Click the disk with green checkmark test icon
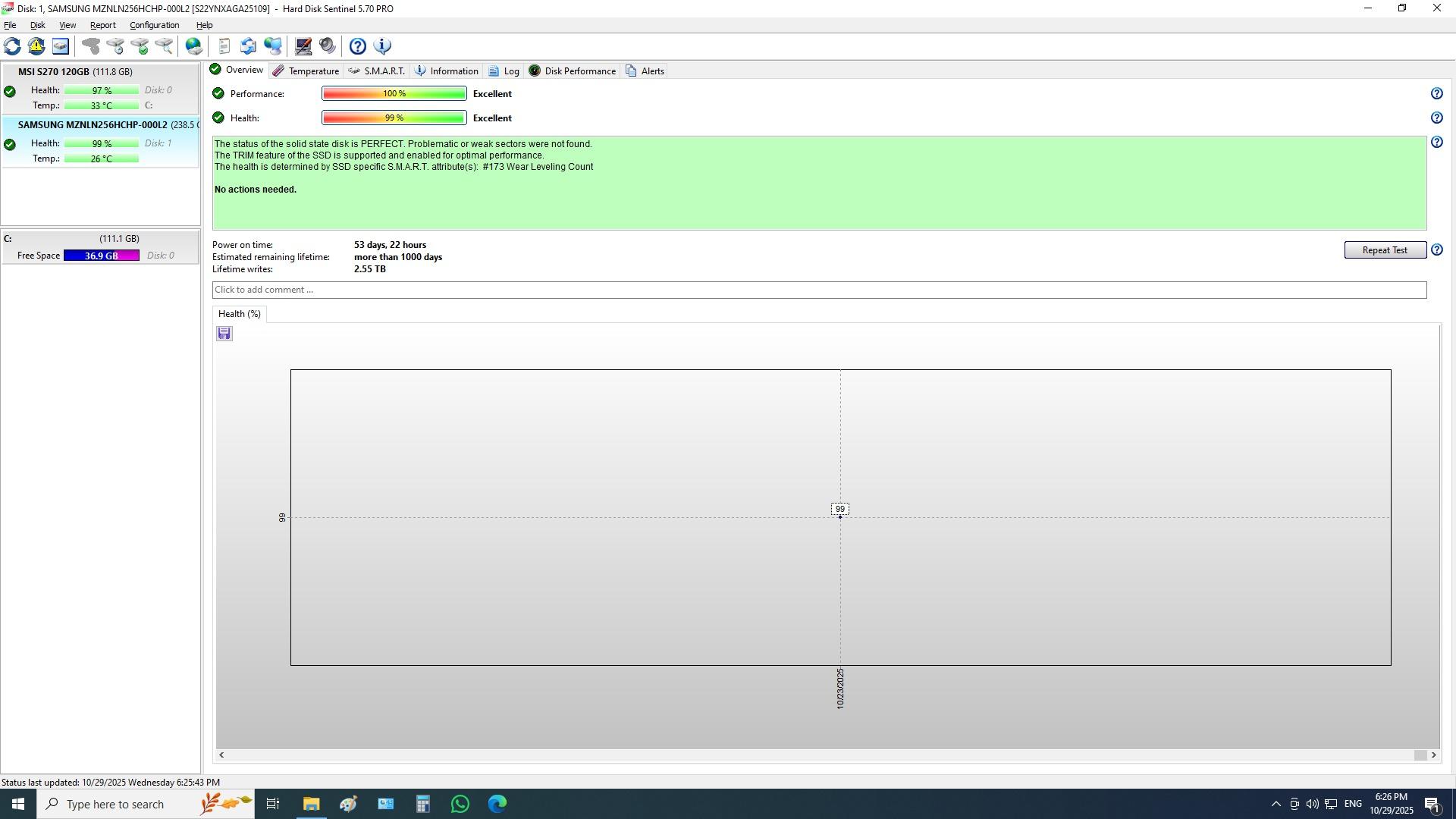 (140, 46)
